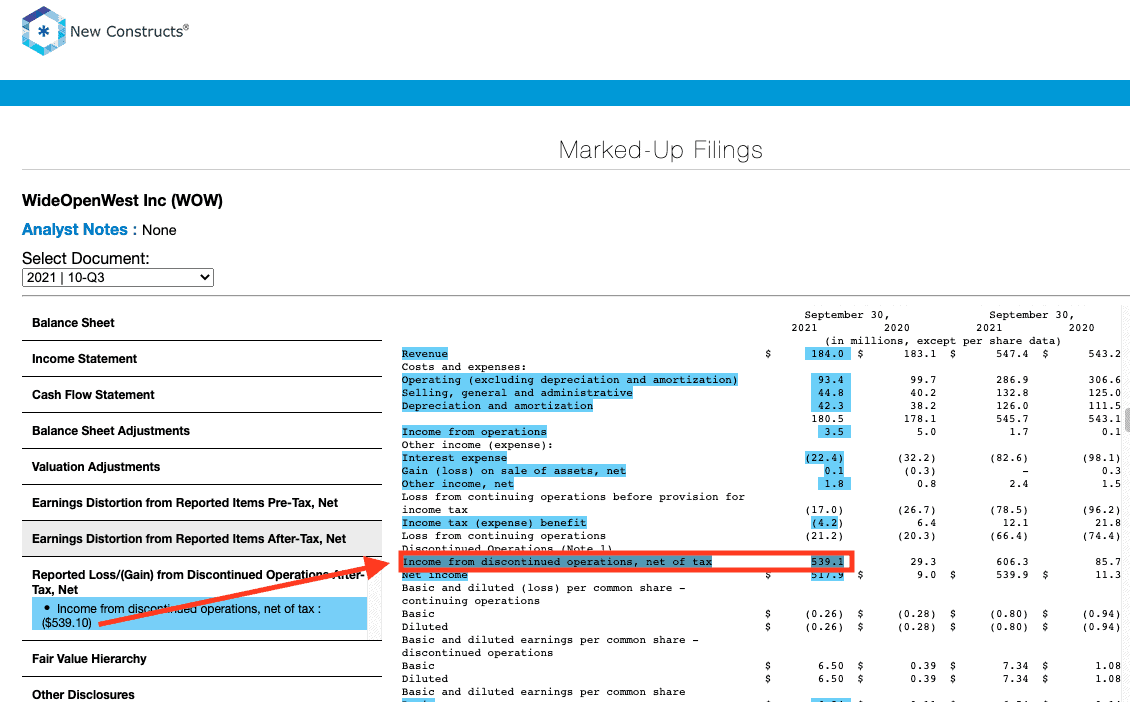
Task: Open the Select Document dropdown
Action: tap(117, 277)
